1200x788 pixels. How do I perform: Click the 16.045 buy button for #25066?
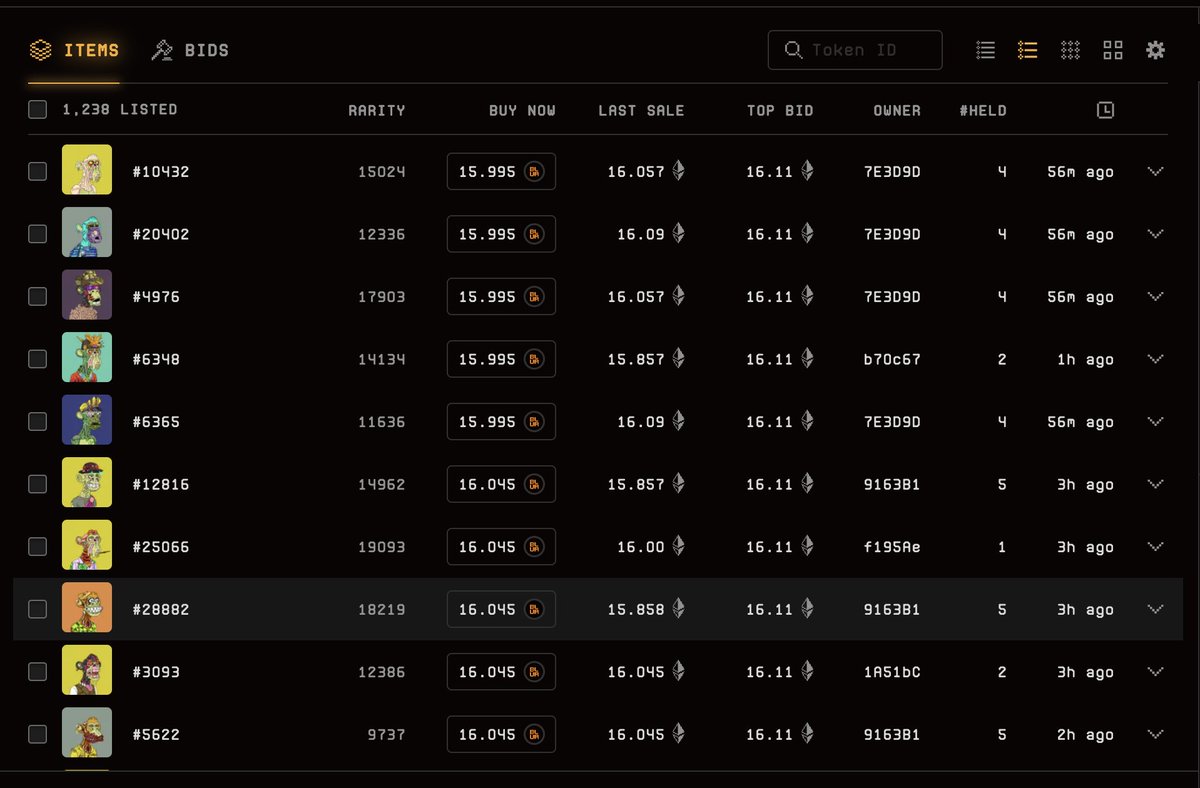(500, 547)
